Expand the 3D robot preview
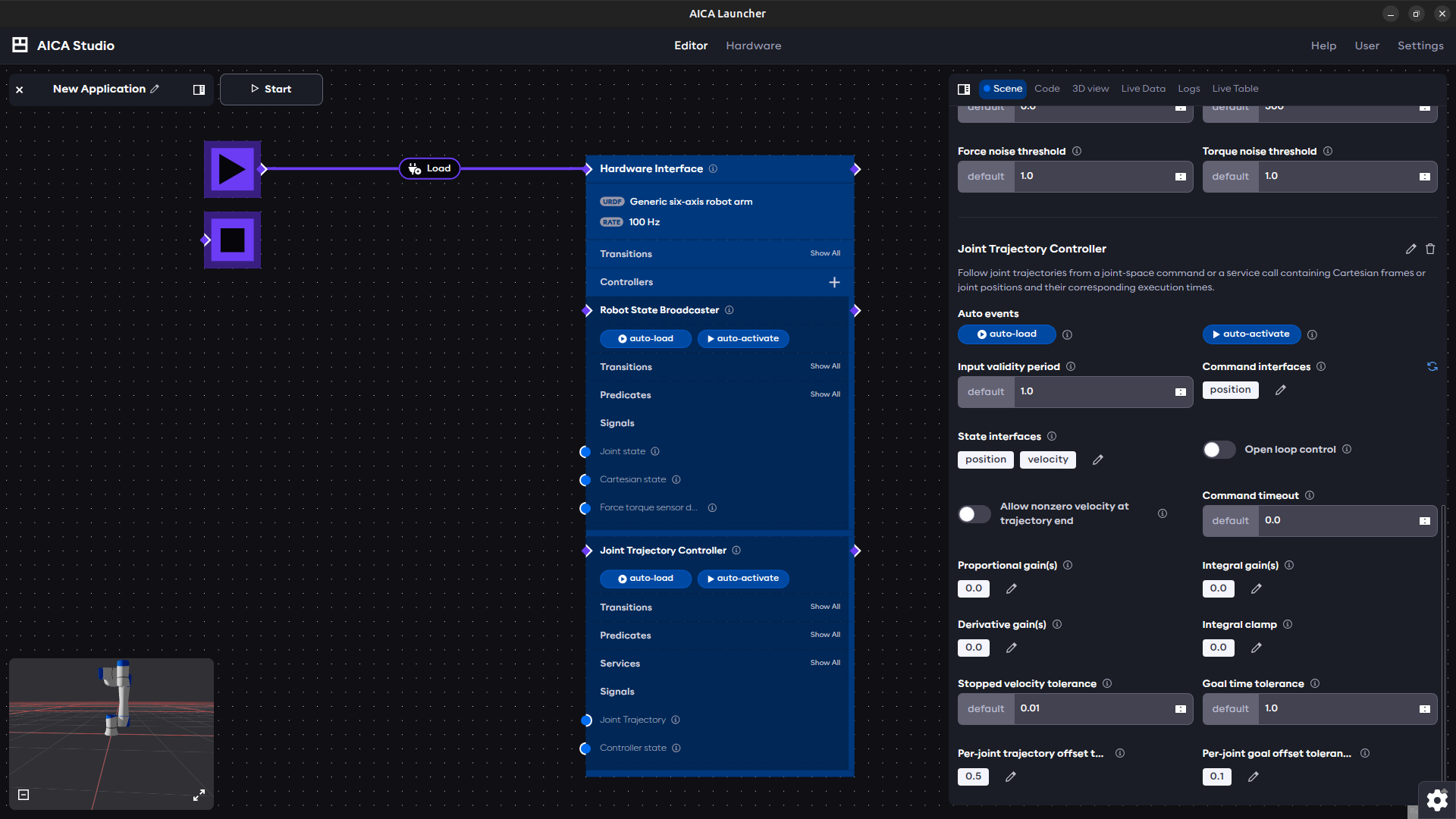Viewport: 1456px width, 819px height. pos(199,795)
